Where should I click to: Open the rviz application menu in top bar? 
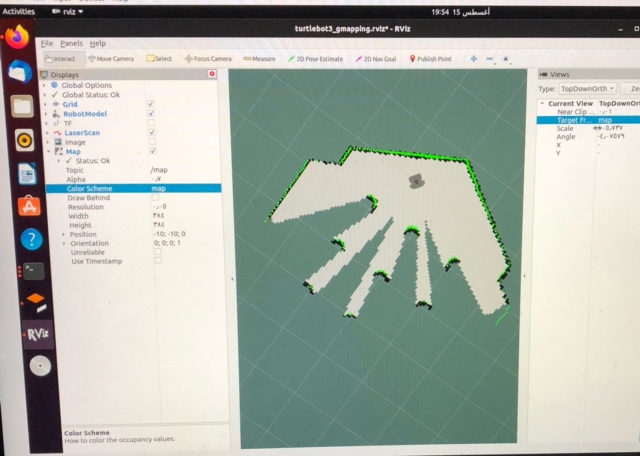[68, 12]
